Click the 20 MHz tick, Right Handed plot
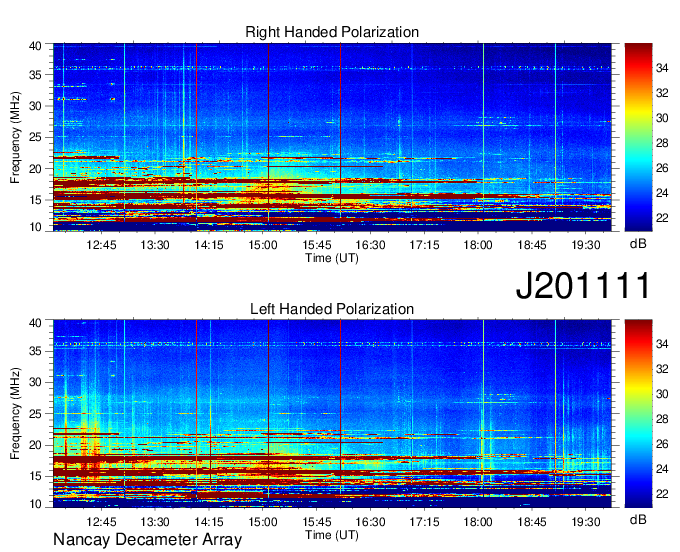Viewport: 680px width, 552px height. click(36, 169)
